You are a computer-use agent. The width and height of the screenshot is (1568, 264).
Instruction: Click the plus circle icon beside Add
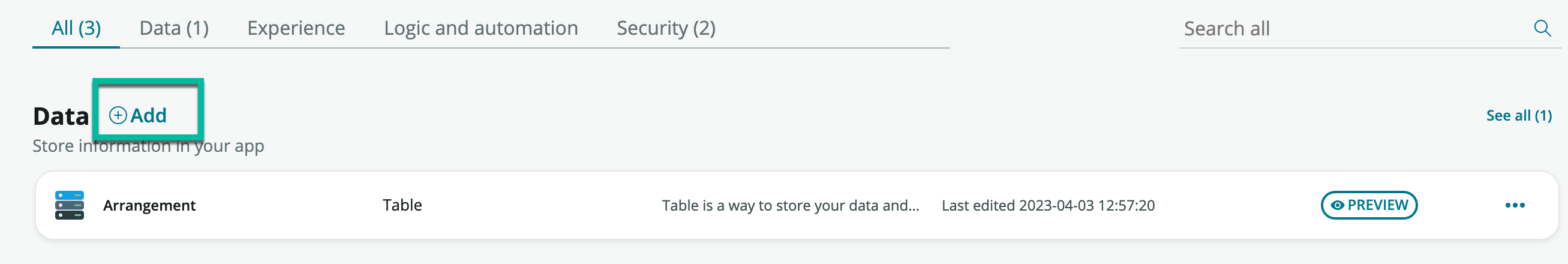pos(118,115)
